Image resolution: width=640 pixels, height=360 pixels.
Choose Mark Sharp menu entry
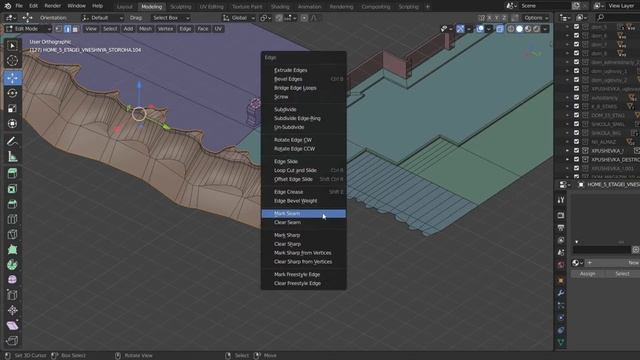[304, 235]
